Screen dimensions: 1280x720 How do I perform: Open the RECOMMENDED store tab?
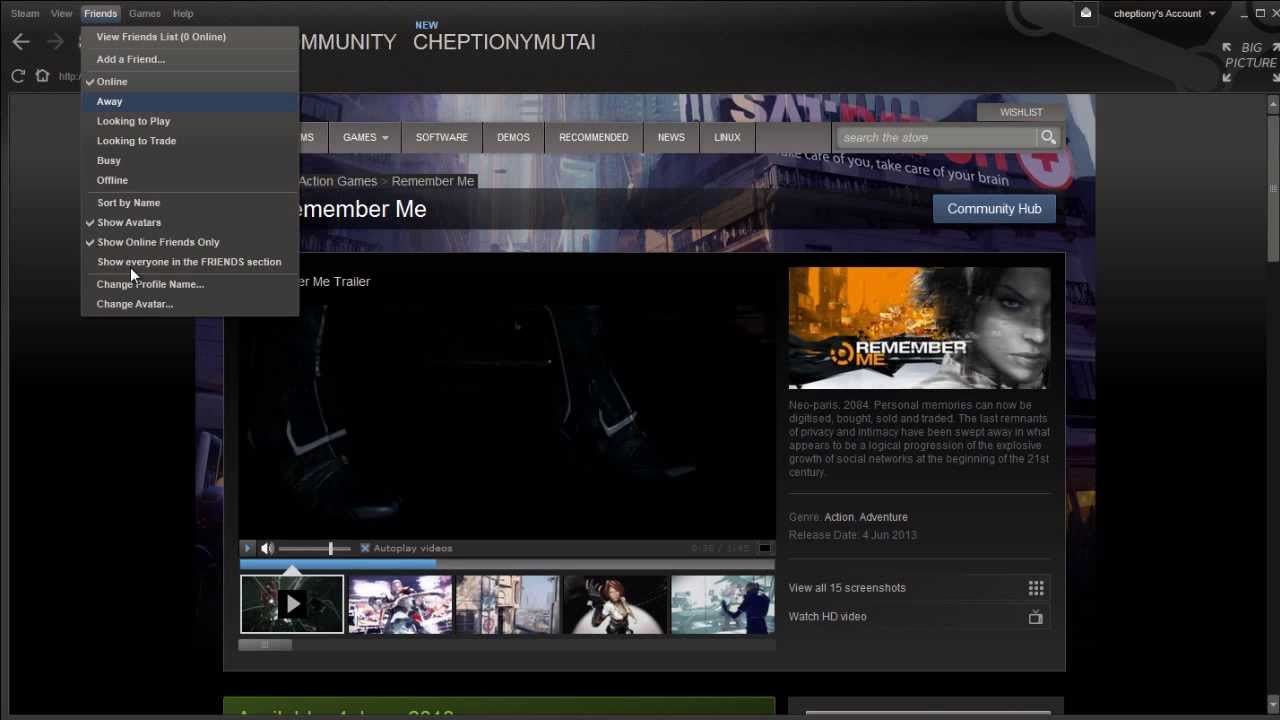click(594, 137)
